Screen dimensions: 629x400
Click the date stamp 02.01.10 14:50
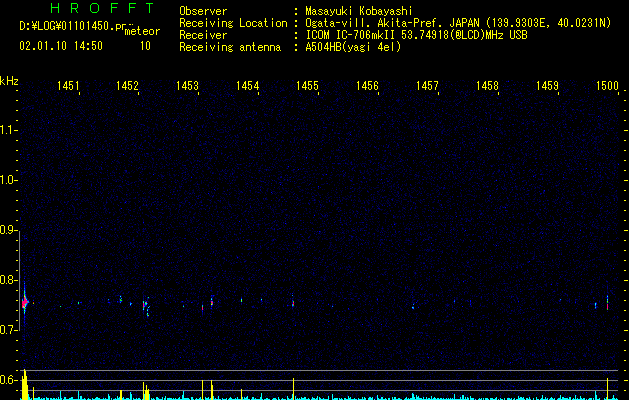click(x=61, y=46)
